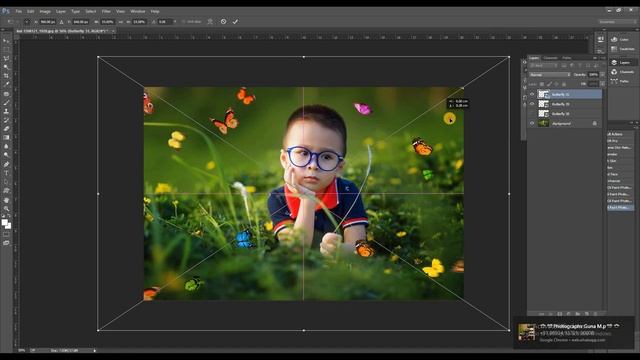
Task: Switch to Channels tab in Layers panel
Action: coord(550,58)
